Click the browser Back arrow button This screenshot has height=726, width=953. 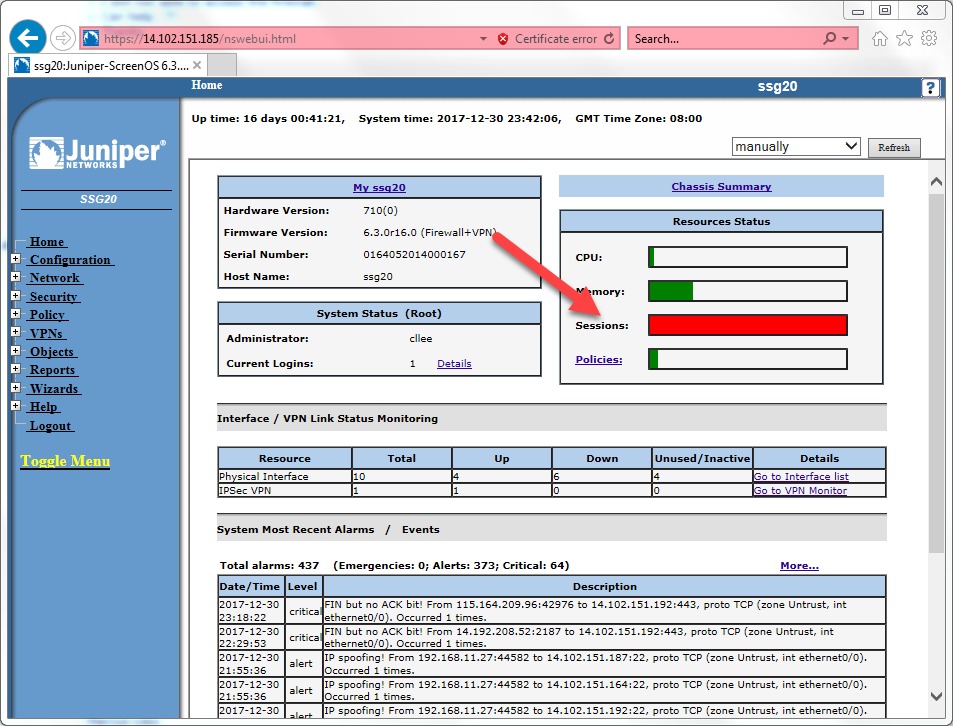(27, 38)
